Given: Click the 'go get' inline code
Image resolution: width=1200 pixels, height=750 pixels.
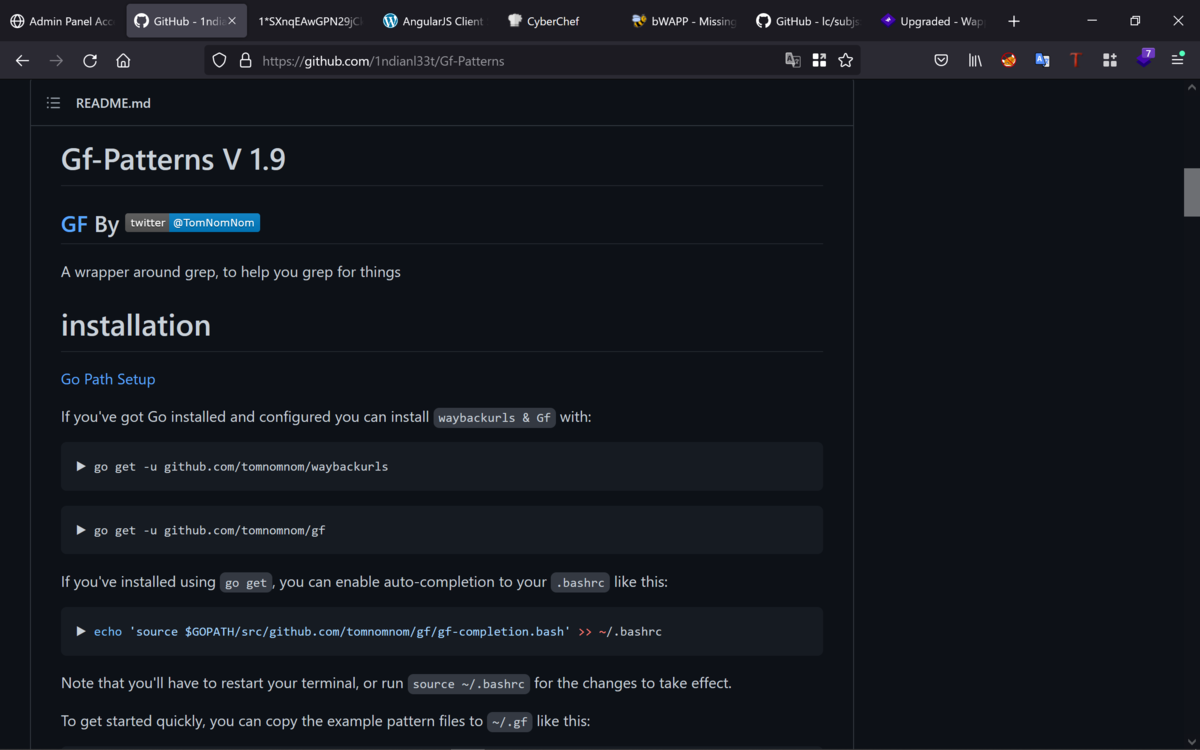Looking at the screenshot, I should tap(246, 583).
